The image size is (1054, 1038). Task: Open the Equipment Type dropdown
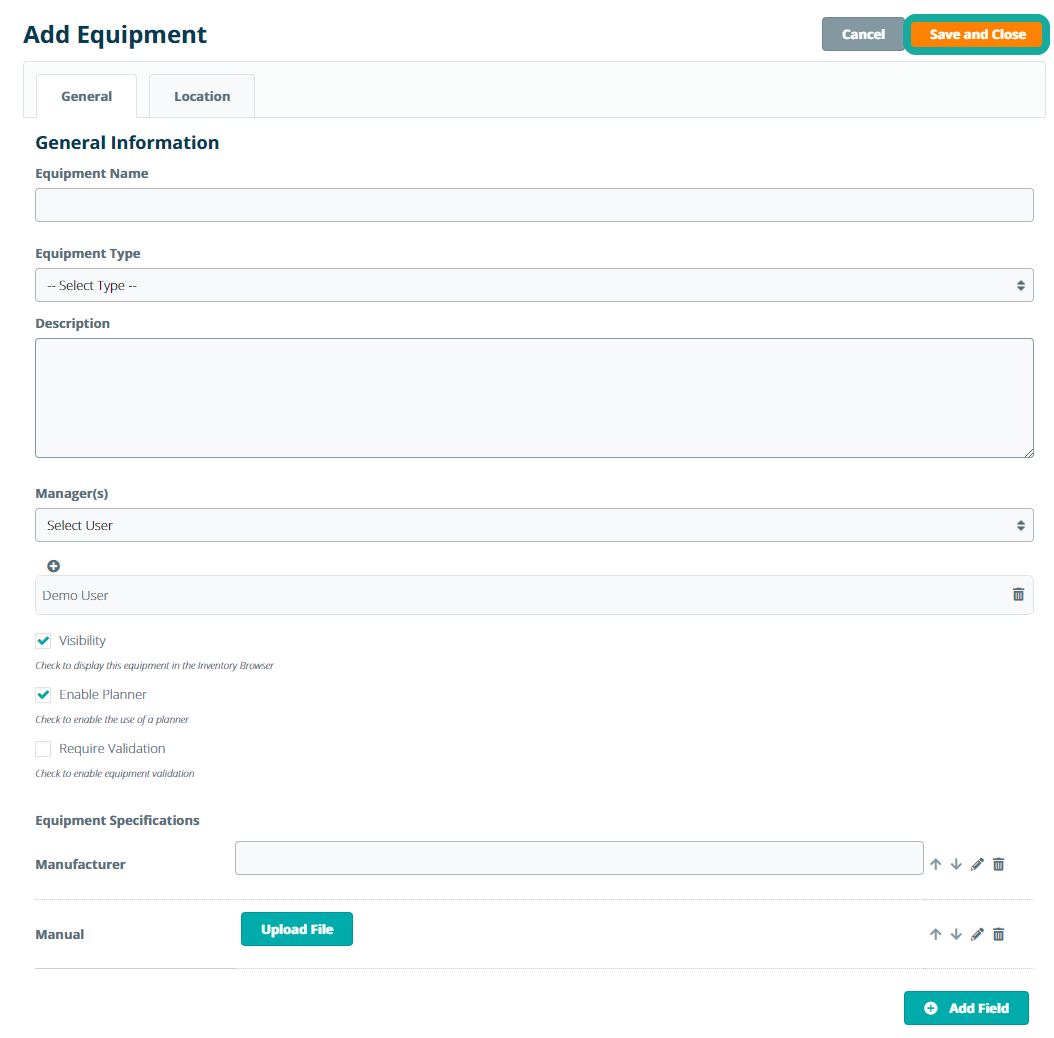coord(534,285)
